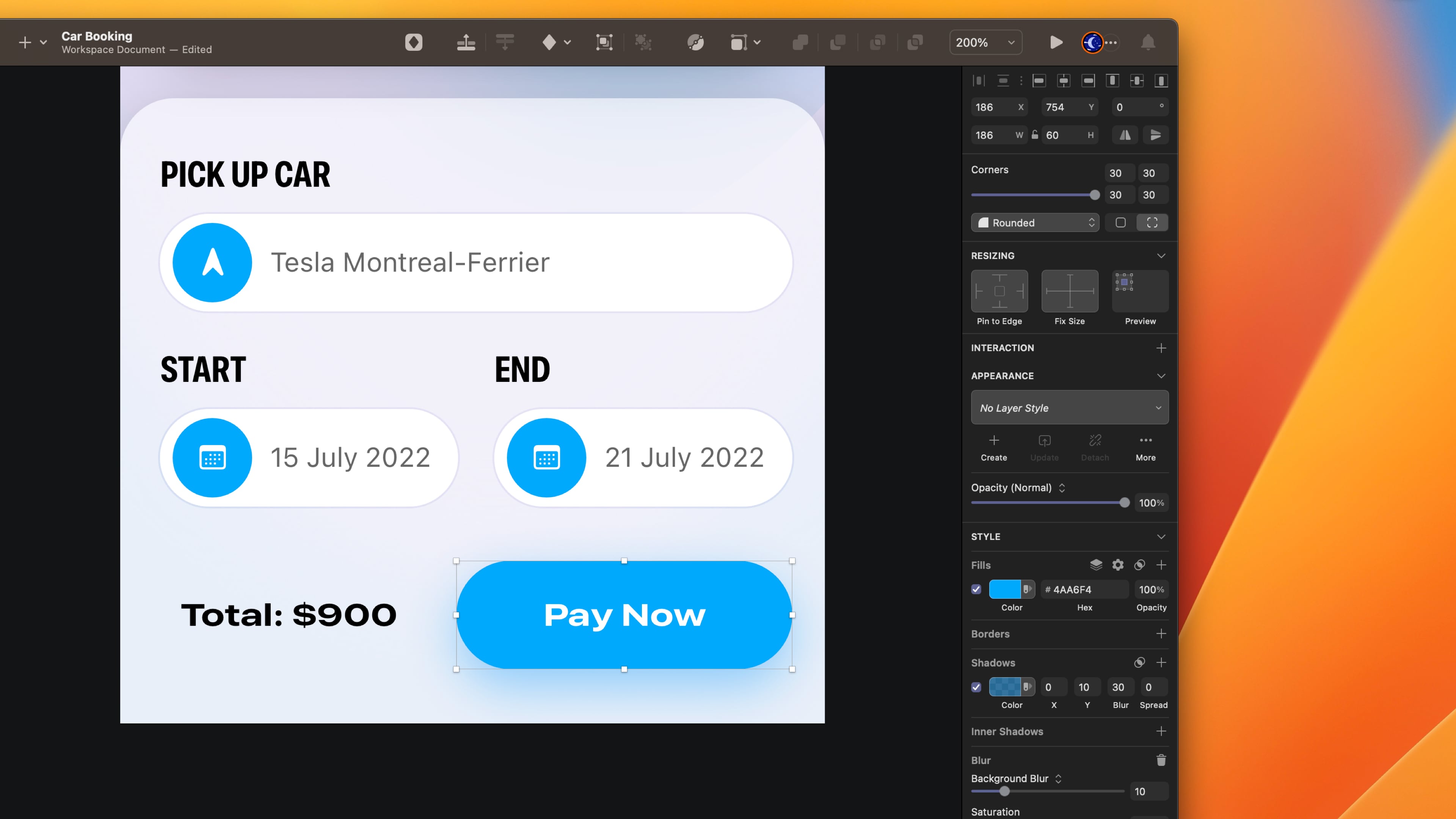This screenshot has width=1456, height=819.
Task: Open the No Layer Style dropdown
Action: (1069, 408)
